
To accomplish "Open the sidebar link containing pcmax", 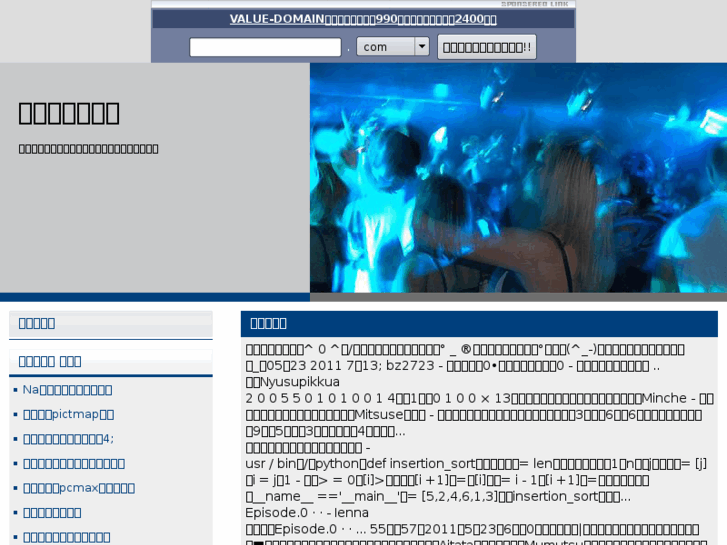I will [79, 488].
